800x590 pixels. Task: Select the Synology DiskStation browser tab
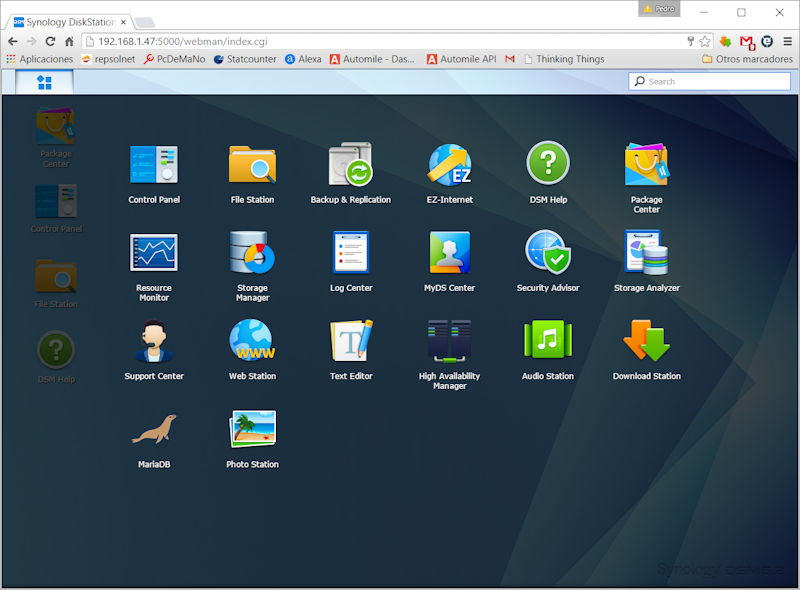(x=70, y=22)
